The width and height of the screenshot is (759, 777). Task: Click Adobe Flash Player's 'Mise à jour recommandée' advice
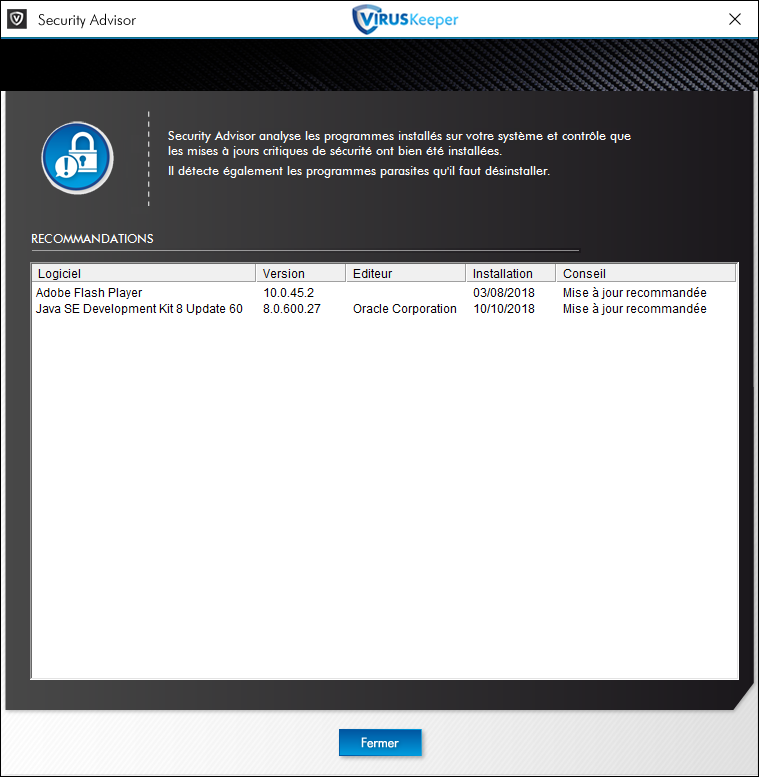coord(634,293)
